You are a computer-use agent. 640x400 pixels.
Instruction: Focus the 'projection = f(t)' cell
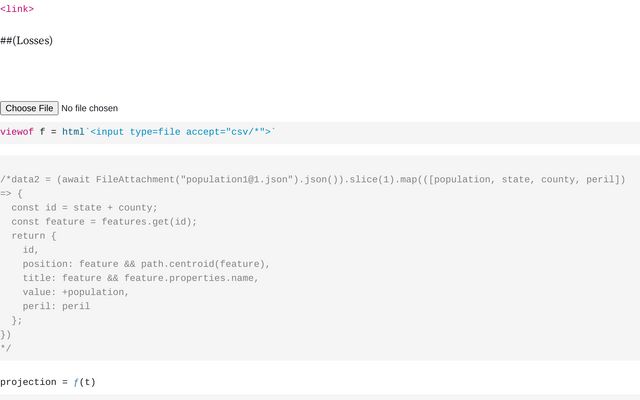48,382
